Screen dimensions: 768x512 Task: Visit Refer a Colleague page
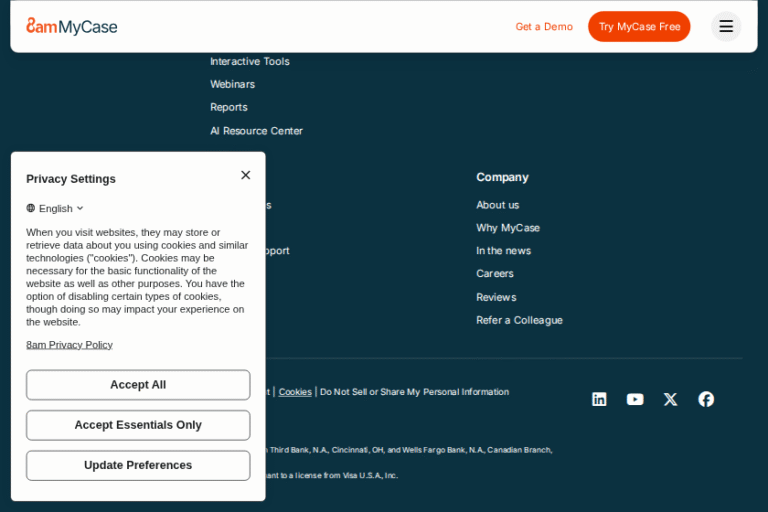tap(519, 320)
